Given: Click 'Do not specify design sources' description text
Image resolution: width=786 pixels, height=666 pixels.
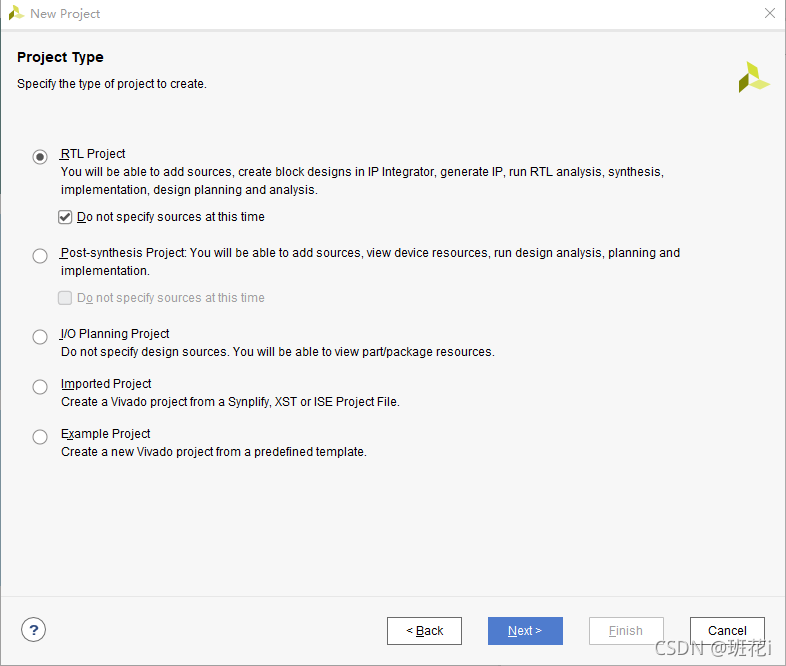Looking at the screenshot, I should (278, 352).
